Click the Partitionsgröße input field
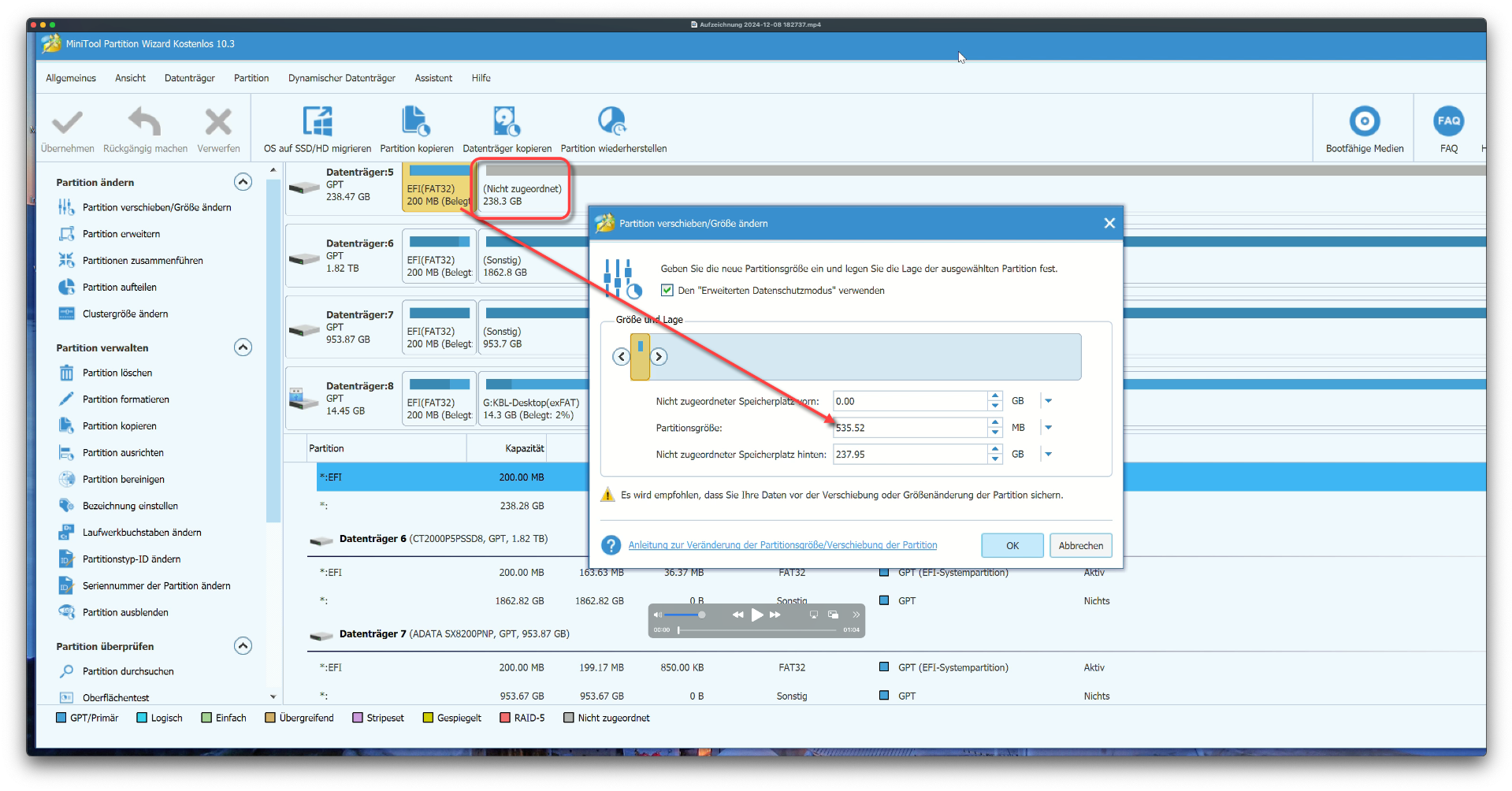Screen dimensions: 1512x791 pyautogui.click(x=910, y=428)
